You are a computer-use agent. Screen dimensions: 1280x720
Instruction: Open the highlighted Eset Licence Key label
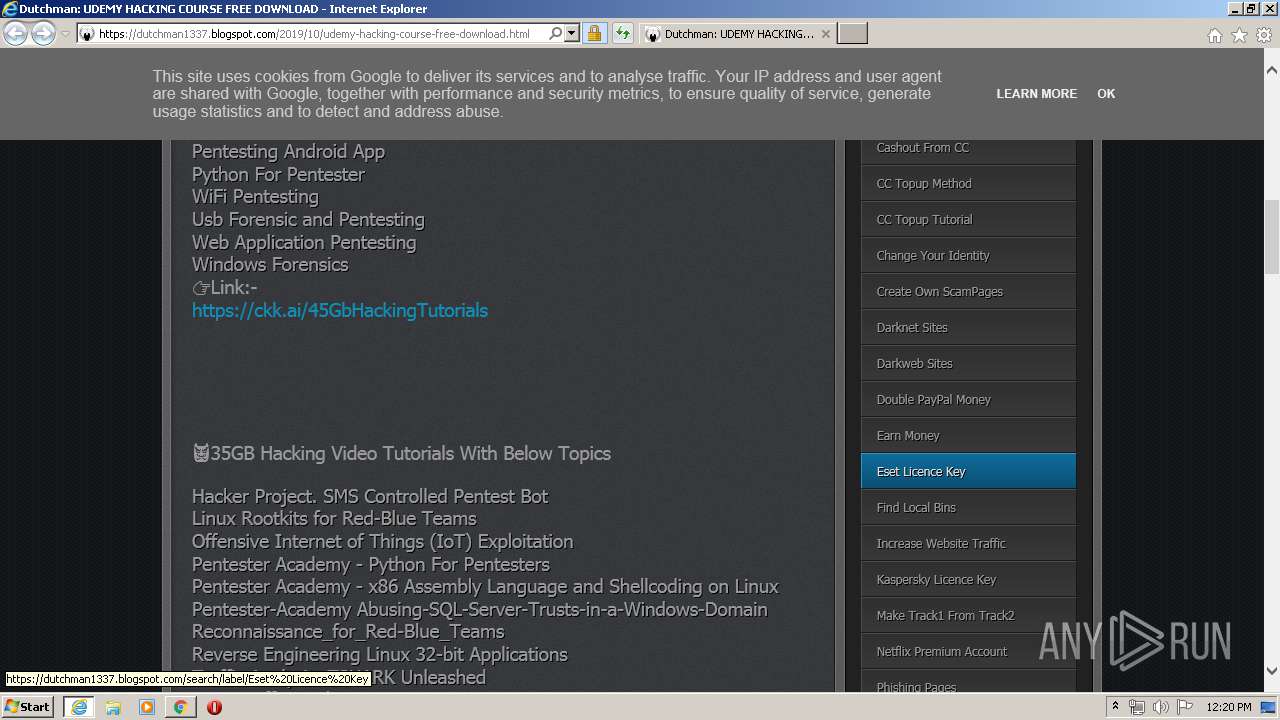tap(968, 472)
